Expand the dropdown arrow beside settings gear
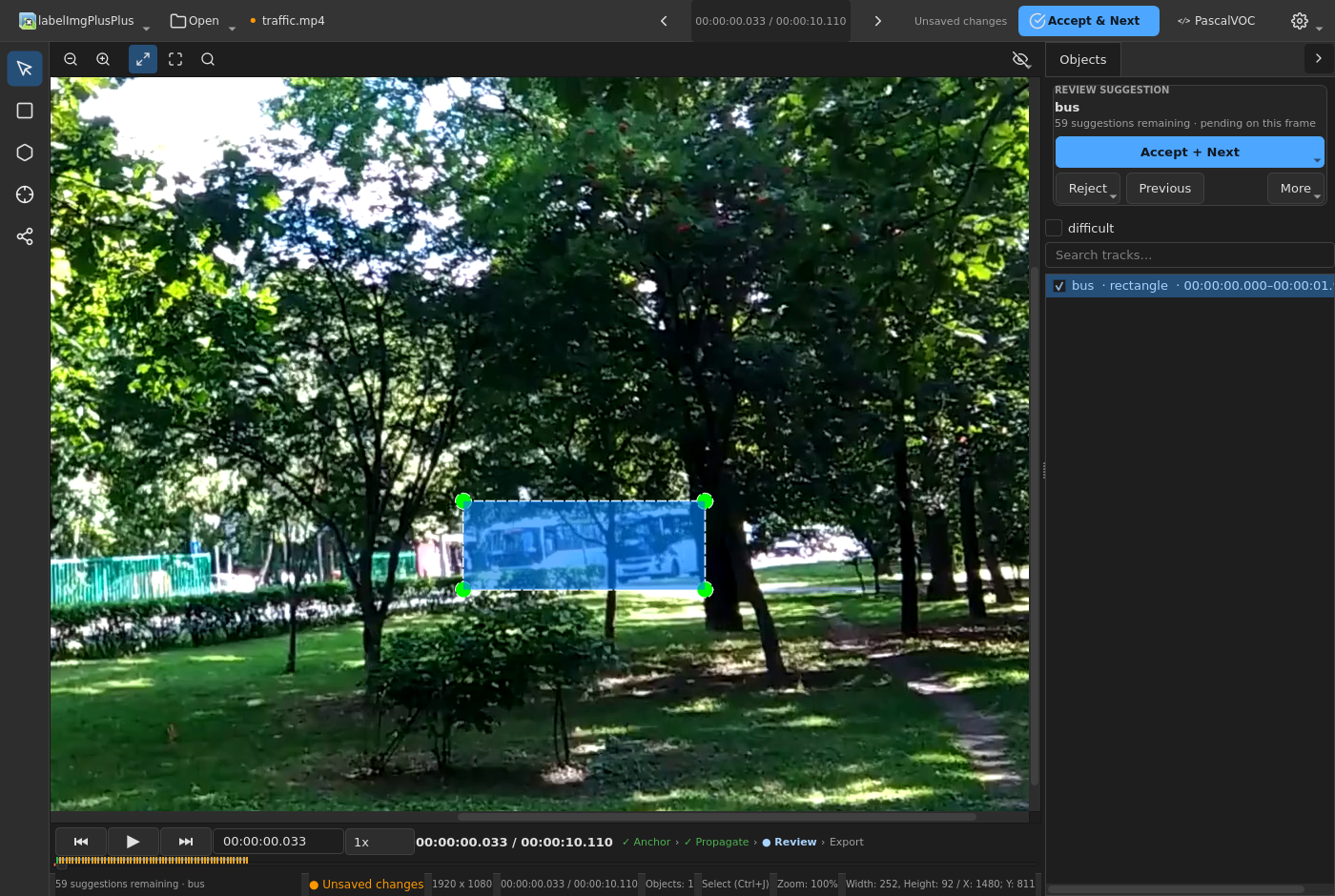Viewport: 1335px width, 896px height. tap(1319, 28)
